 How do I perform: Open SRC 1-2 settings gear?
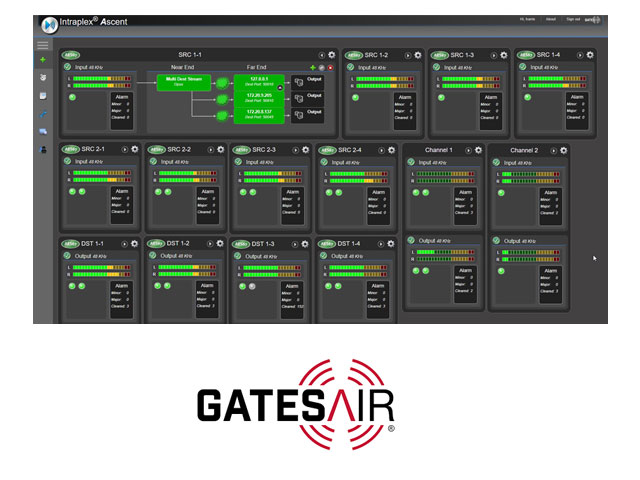point(418,55)
